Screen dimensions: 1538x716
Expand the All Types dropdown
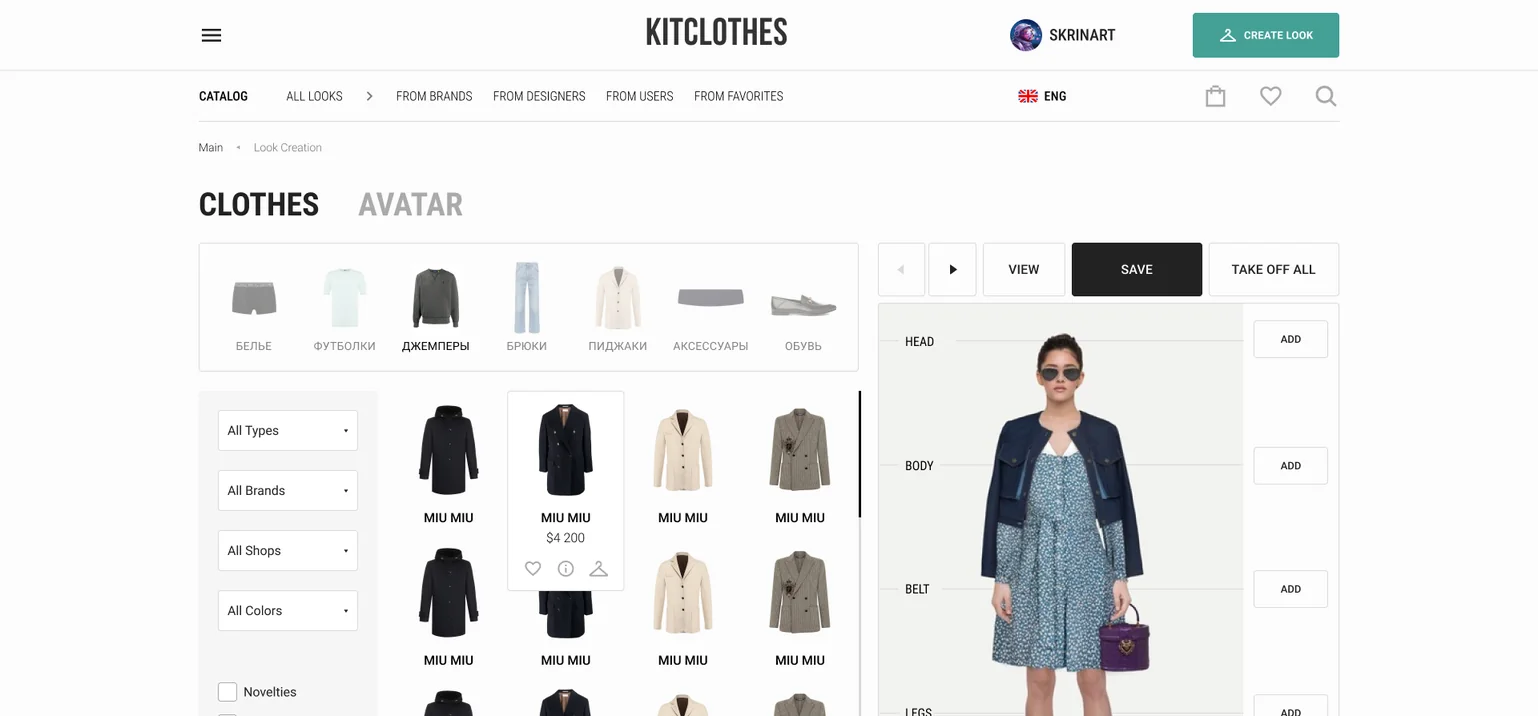(x=288, y=430)
